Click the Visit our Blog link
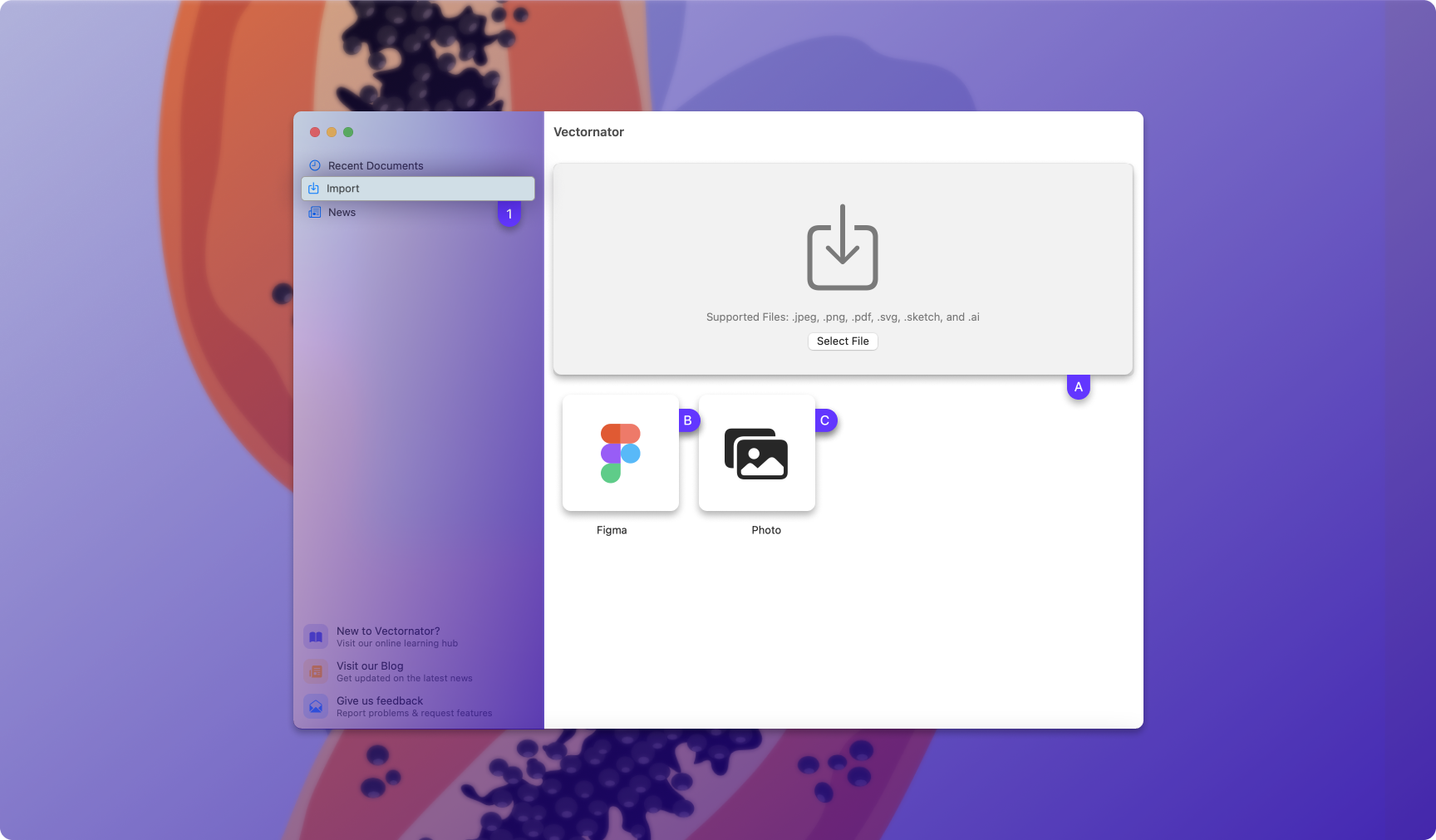Screen dimensions: 1436x840 point(389,671)
